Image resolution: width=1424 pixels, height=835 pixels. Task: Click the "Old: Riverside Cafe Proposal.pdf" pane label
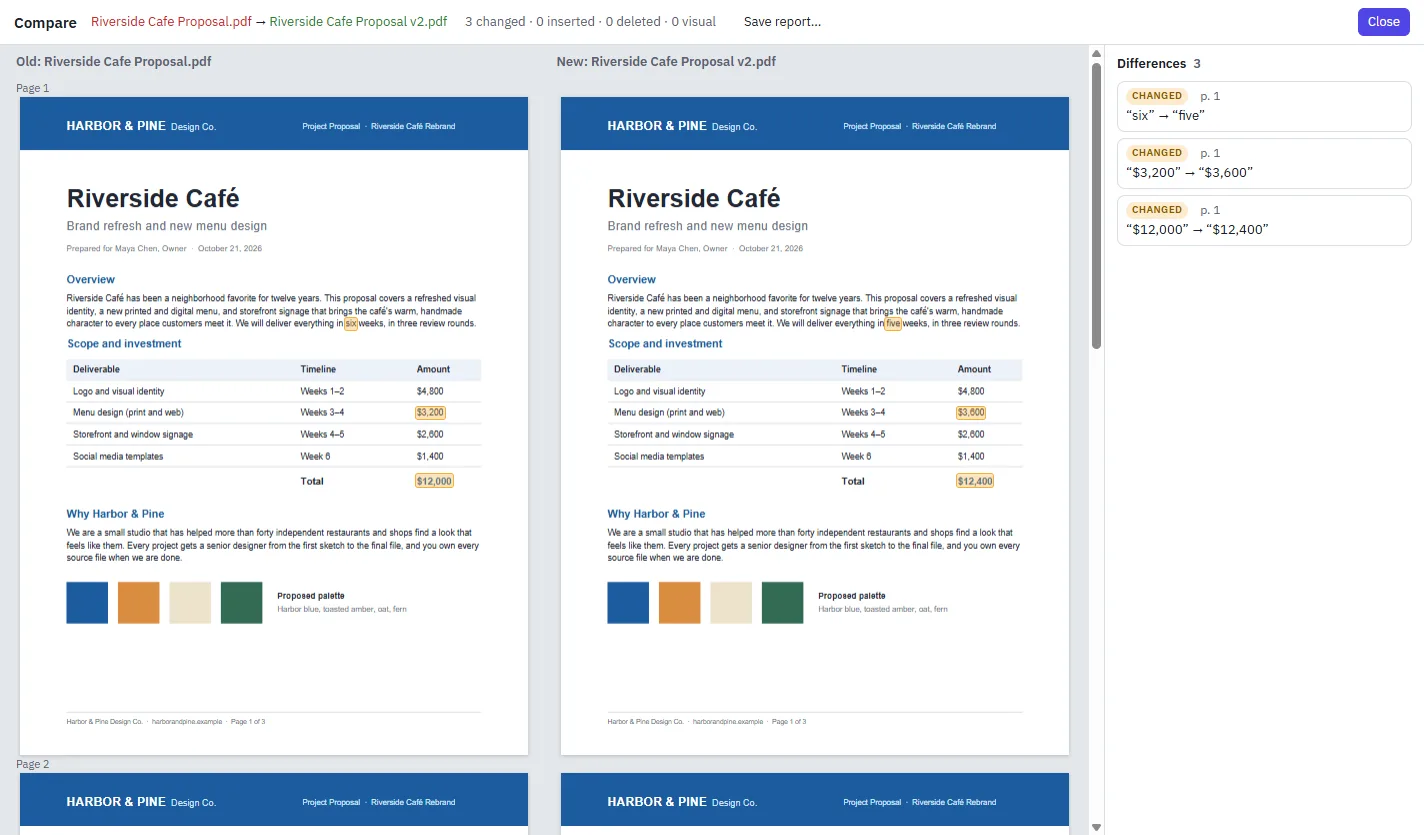[114, 61]
